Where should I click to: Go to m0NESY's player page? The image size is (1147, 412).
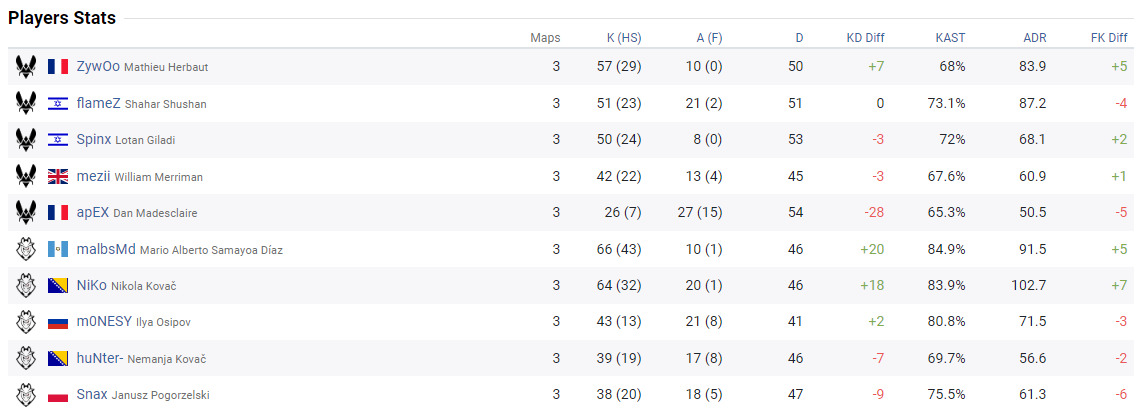104,322
